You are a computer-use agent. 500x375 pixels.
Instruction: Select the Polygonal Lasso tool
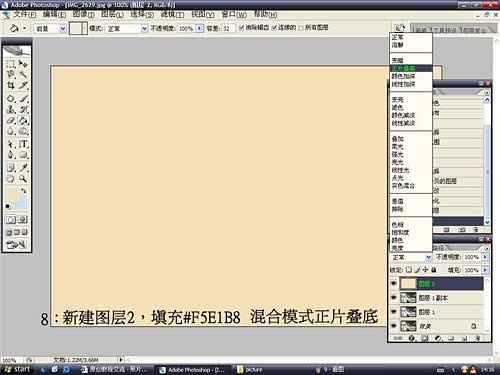pos(11,74)
